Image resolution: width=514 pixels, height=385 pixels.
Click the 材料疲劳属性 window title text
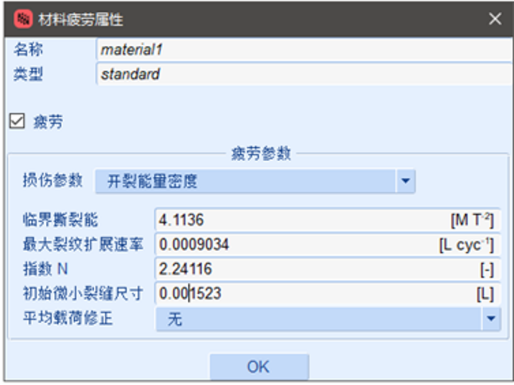pos(80,20)
